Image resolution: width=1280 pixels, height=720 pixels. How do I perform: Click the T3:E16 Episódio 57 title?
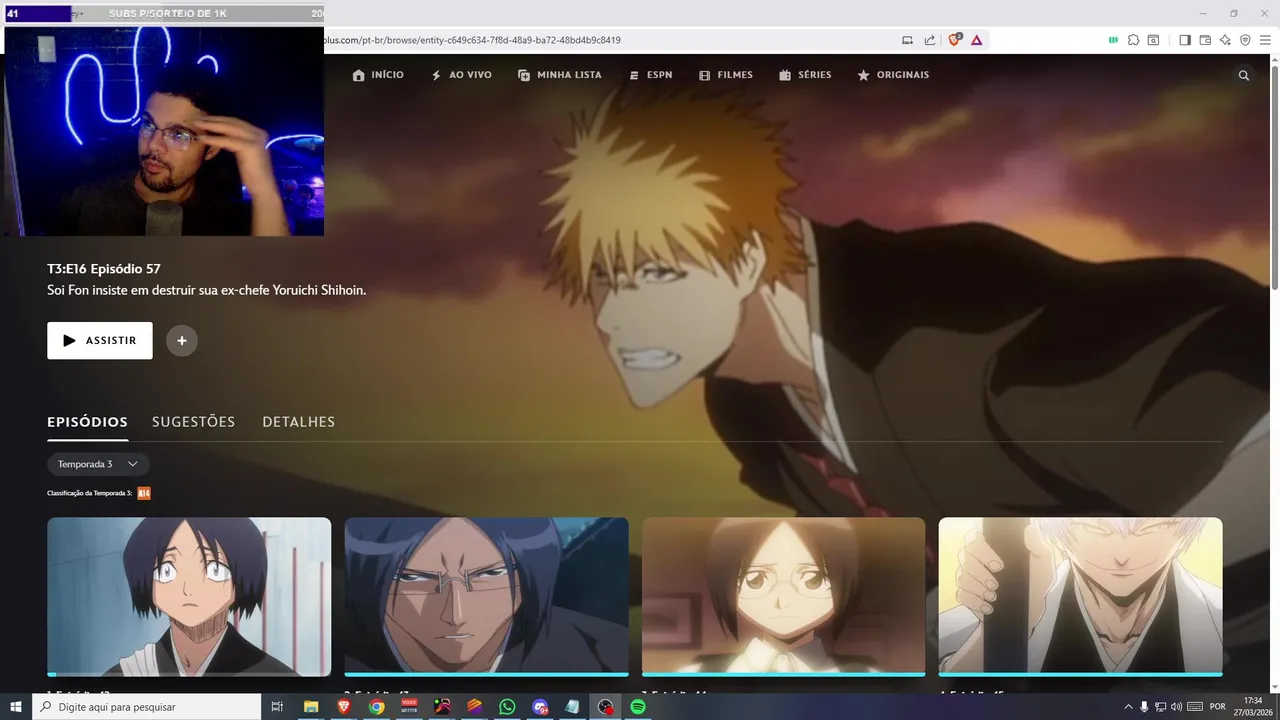point(104,269)
